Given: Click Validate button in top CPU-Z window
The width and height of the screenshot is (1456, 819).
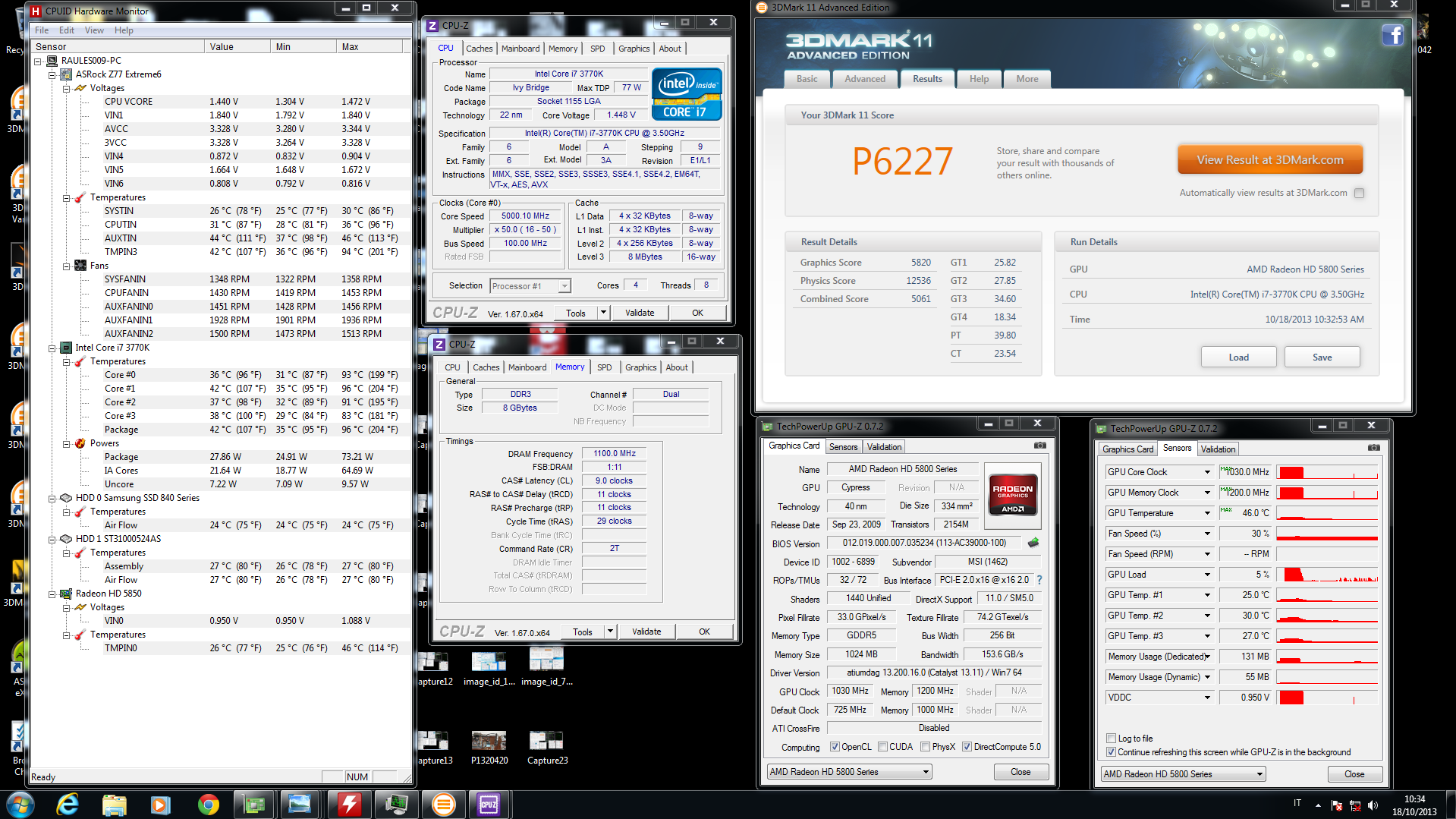Looking at the screenshot, I should [x=639, y=313].
